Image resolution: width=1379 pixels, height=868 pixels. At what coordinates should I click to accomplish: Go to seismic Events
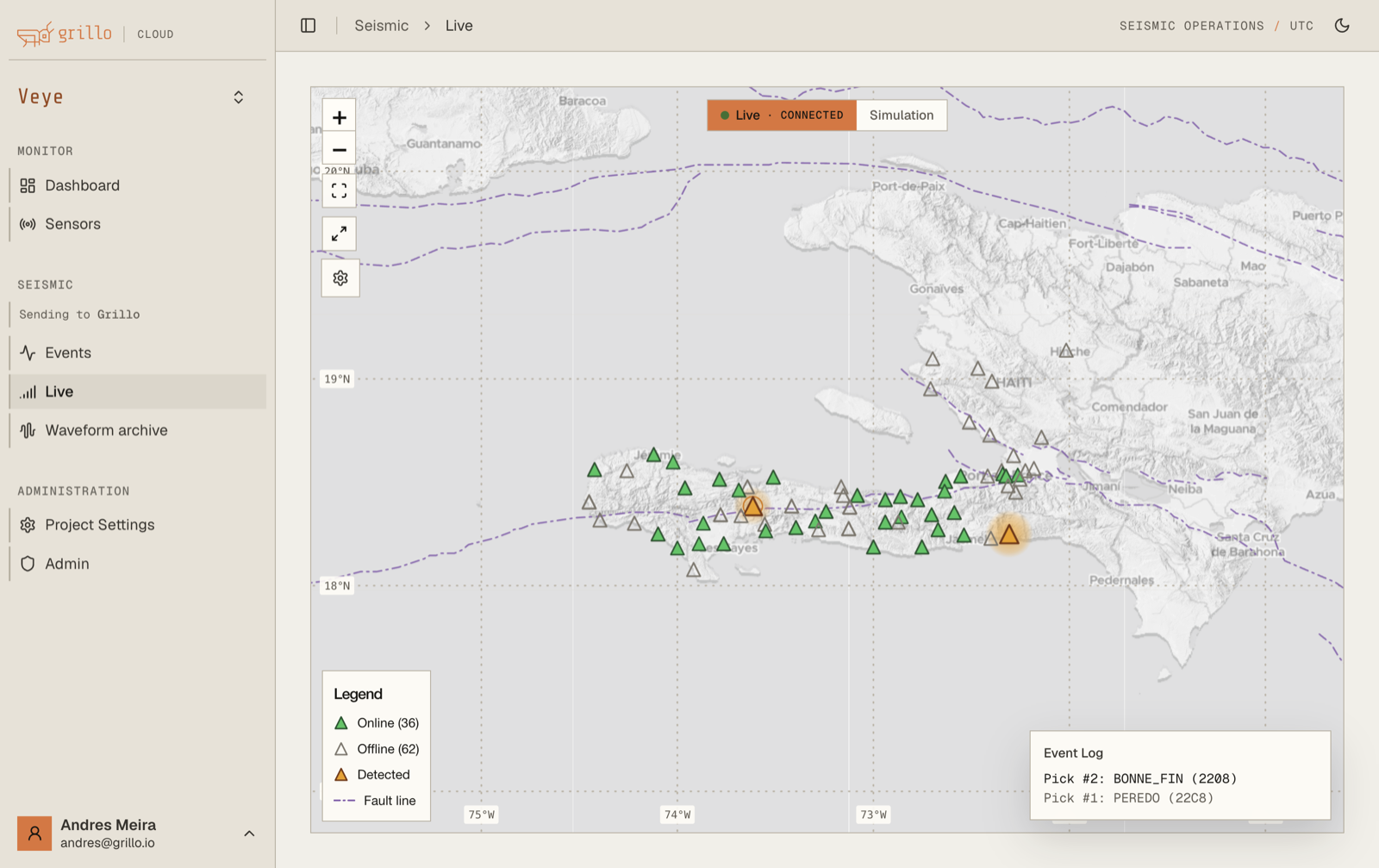[138, 353]
